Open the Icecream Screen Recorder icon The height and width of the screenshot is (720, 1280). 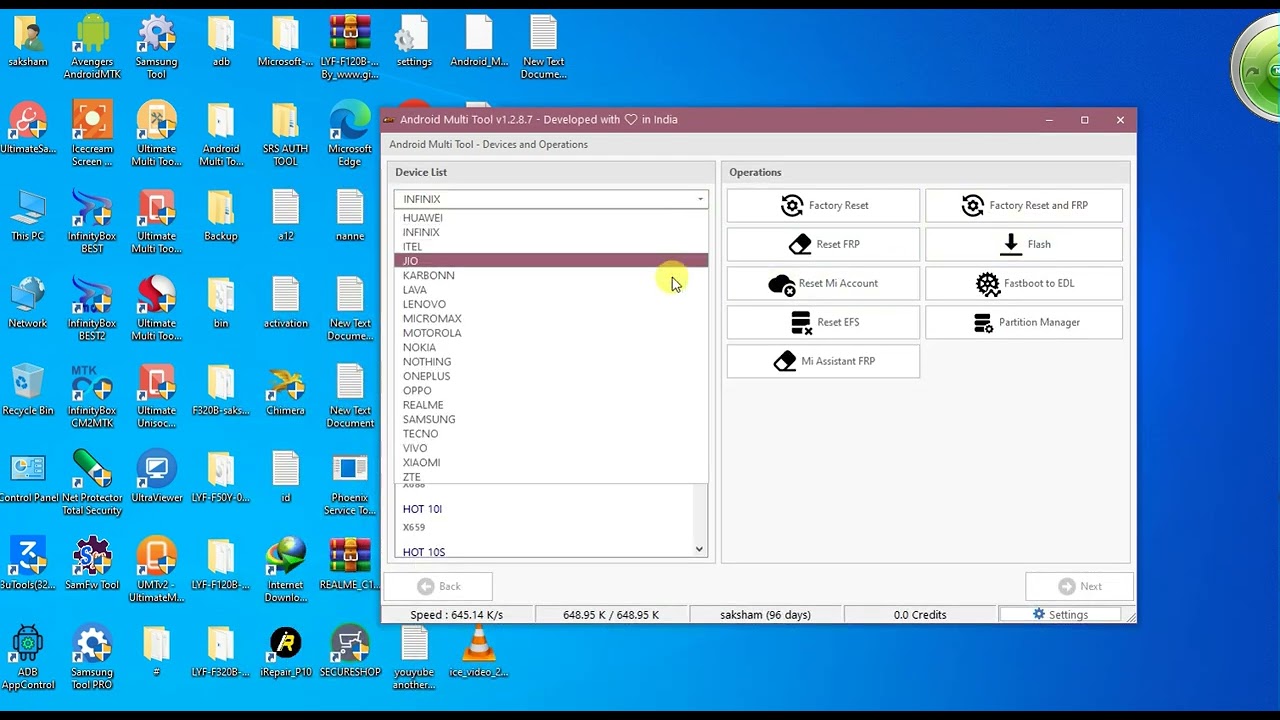(x=92, y=135)
